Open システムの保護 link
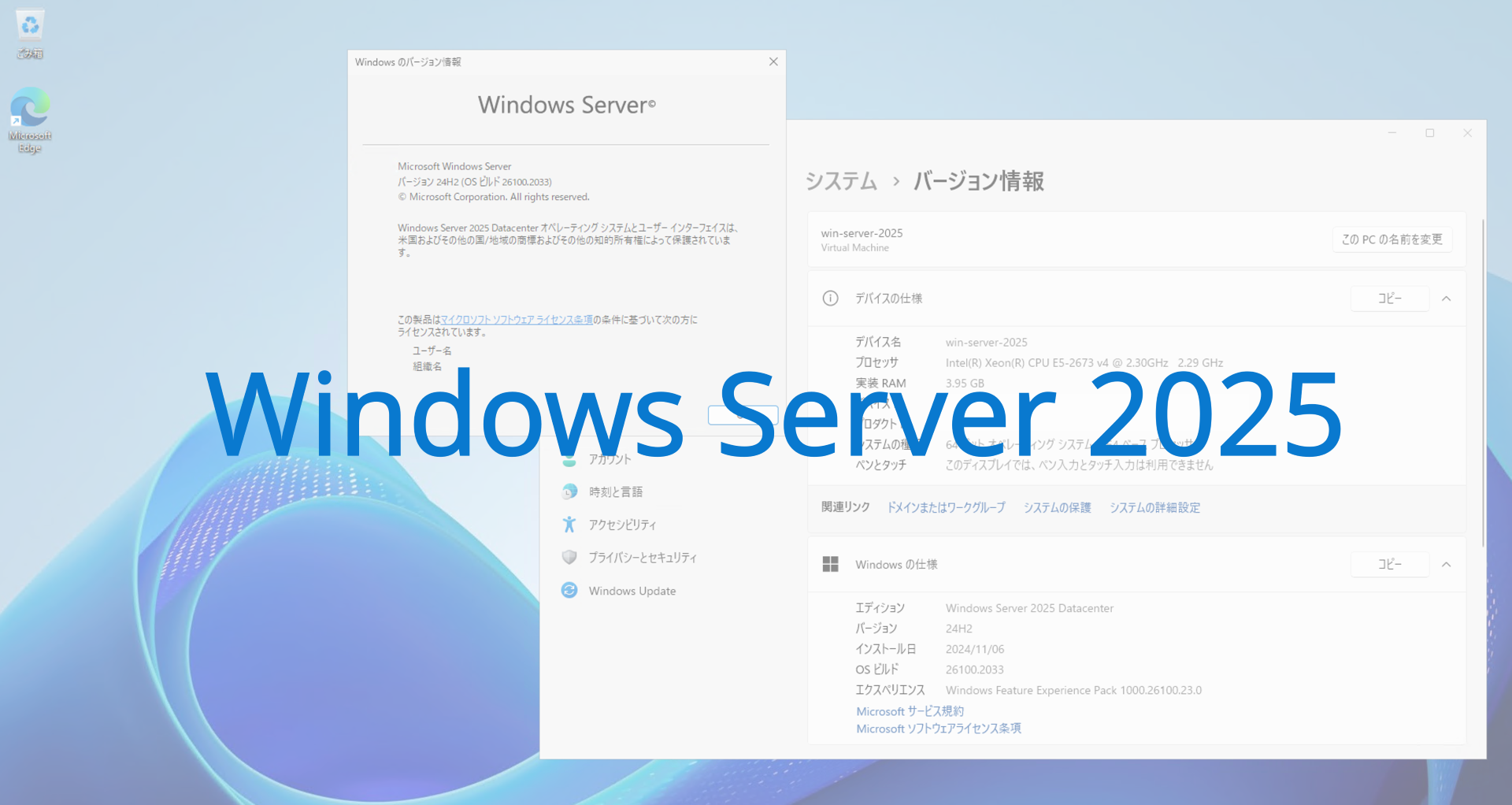1512x805 pixels. (x=1058, y=507)
